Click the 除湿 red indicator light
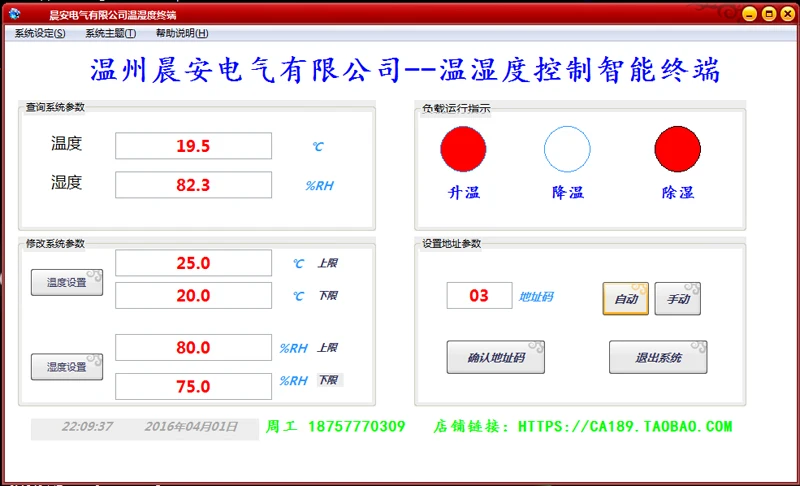This screenshot has height=486, width=800. point(678,149)
